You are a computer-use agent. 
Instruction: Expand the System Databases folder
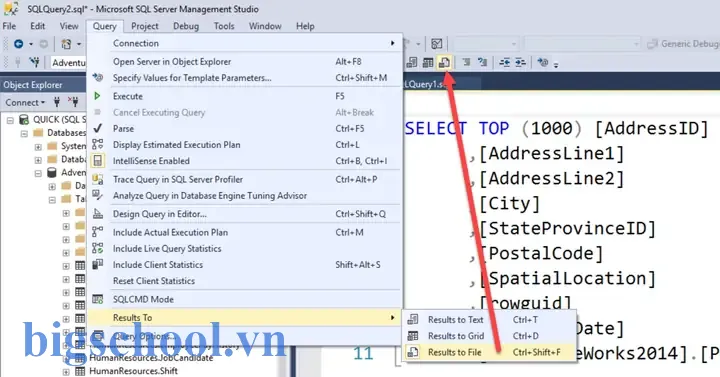click(38, 147)
